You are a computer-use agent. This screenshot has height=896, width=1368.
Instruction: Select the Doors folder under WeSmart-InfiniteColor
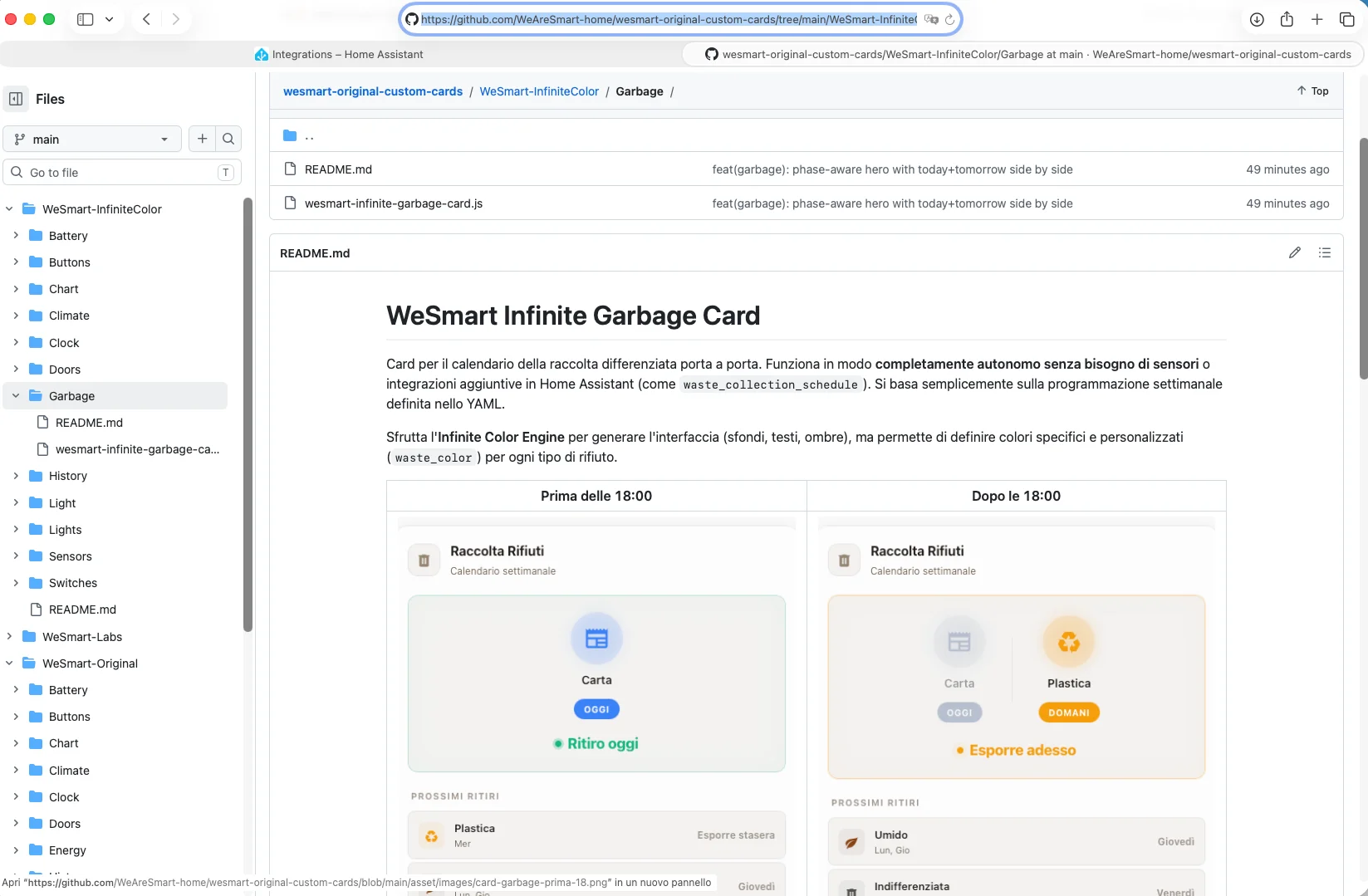click(65, 370)
